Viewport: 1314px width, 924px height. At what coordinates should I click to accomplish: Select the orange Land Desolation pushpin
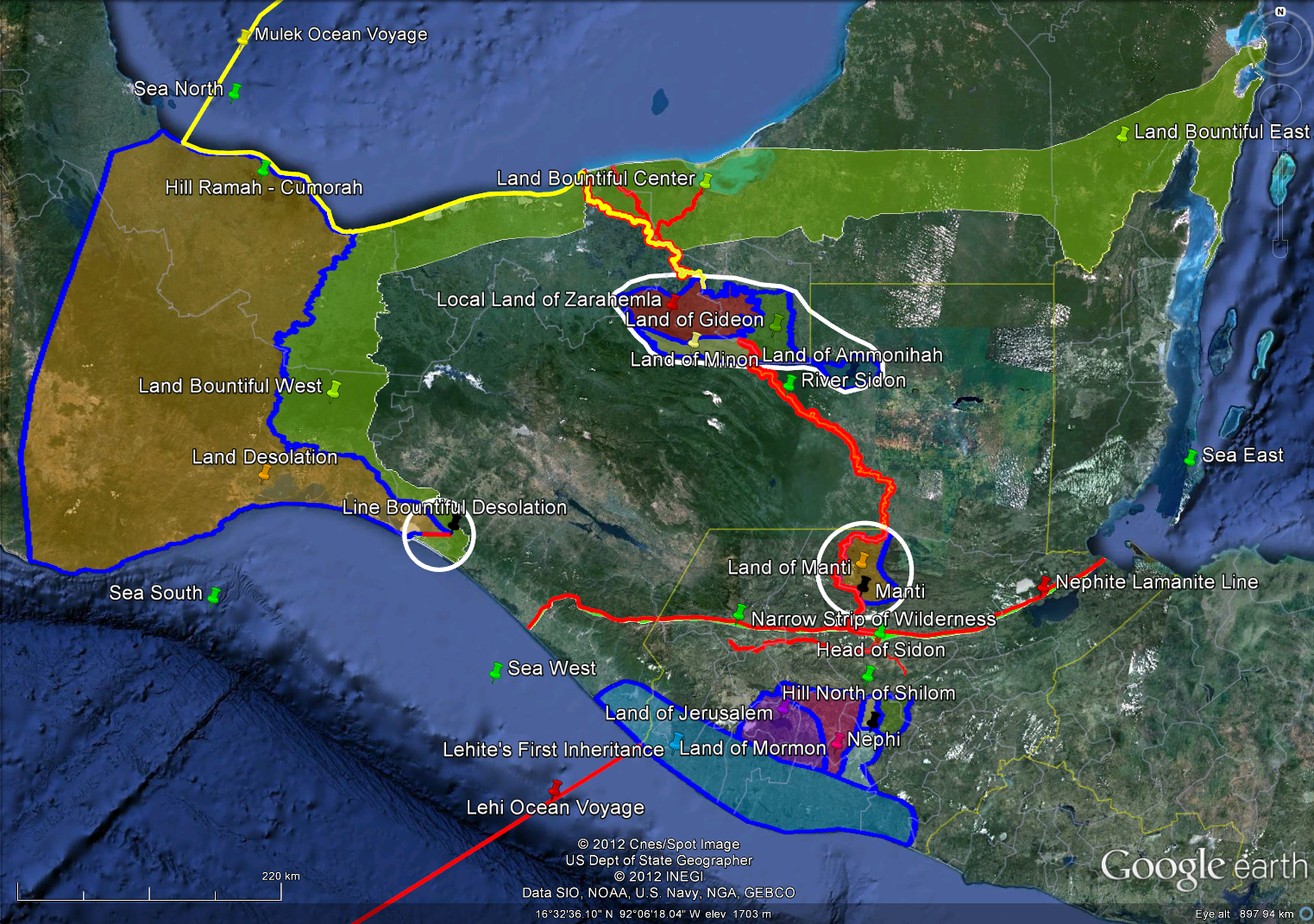point(264,473)
